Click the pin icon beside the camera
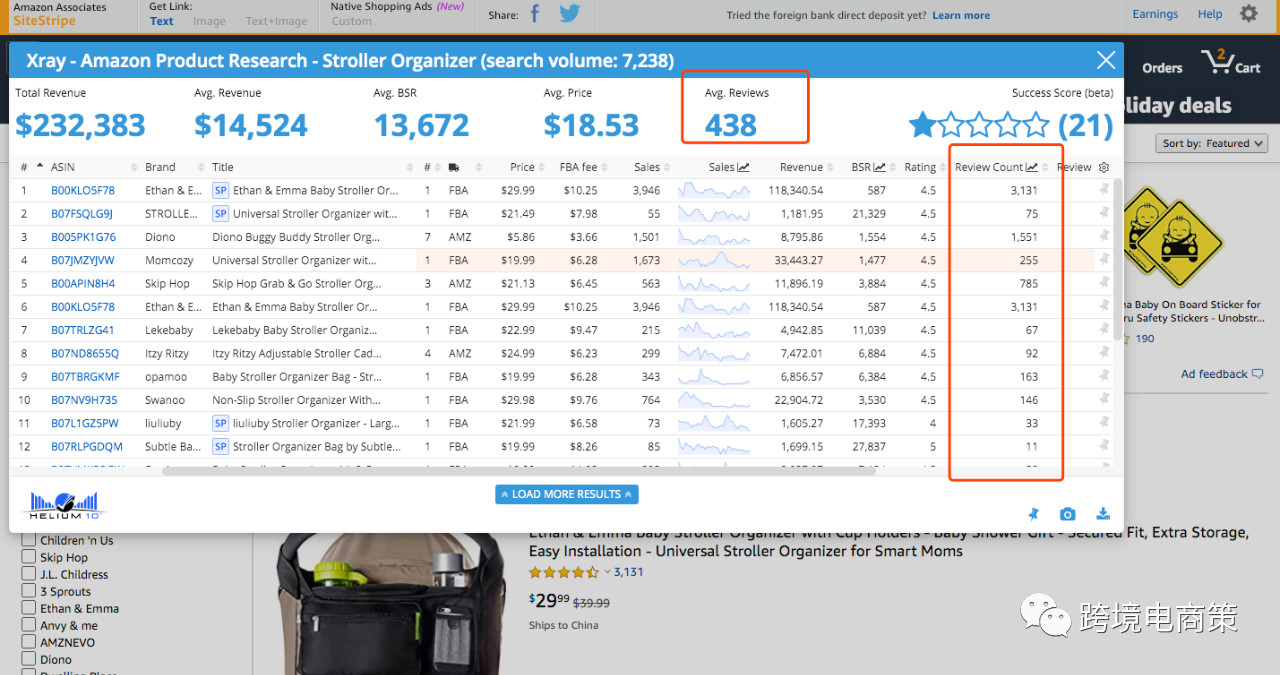 coord(1034,514)
